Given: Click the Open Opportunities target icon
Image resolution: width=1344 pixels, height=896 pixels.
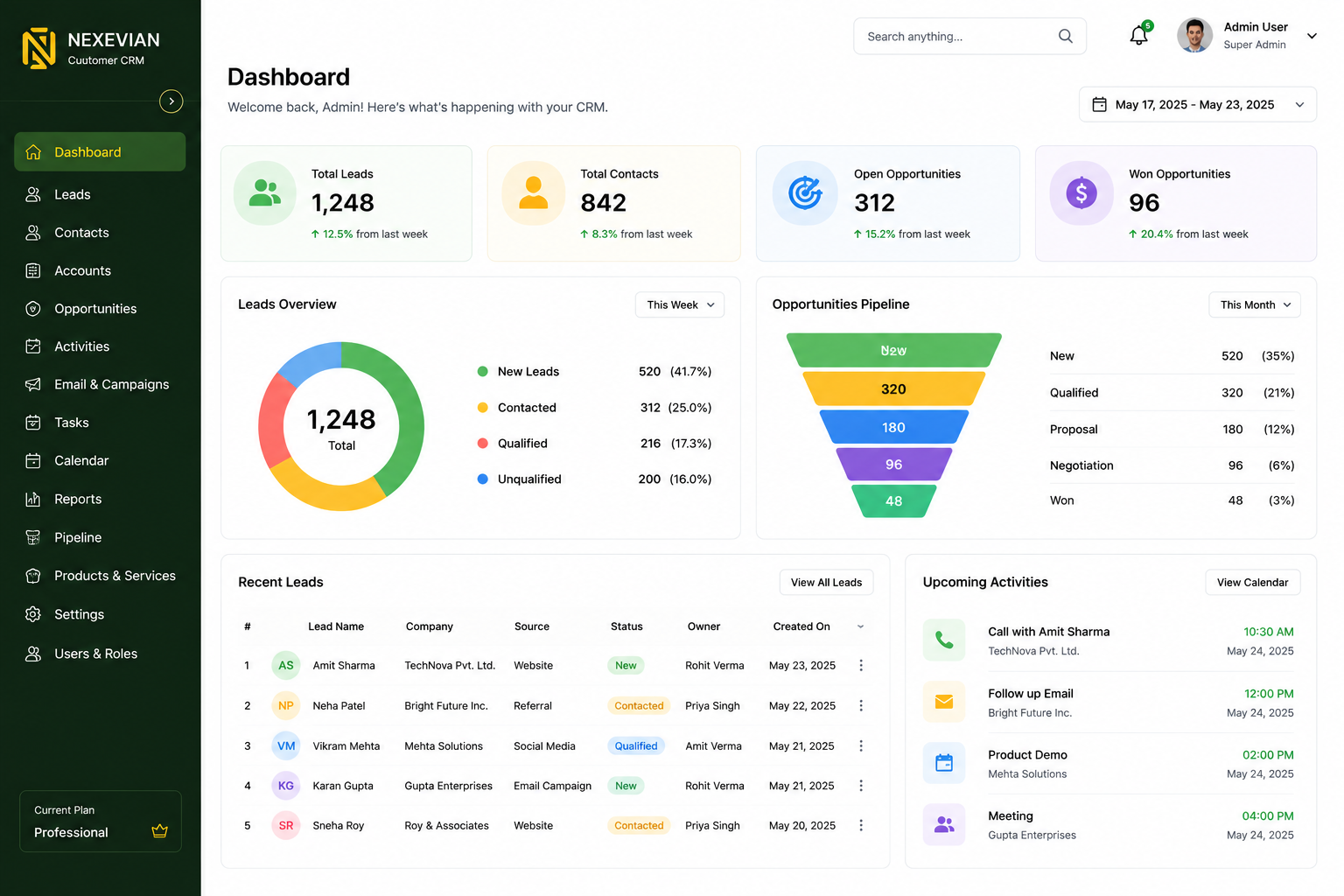Looking at the screenshot, I should point(805,192).
